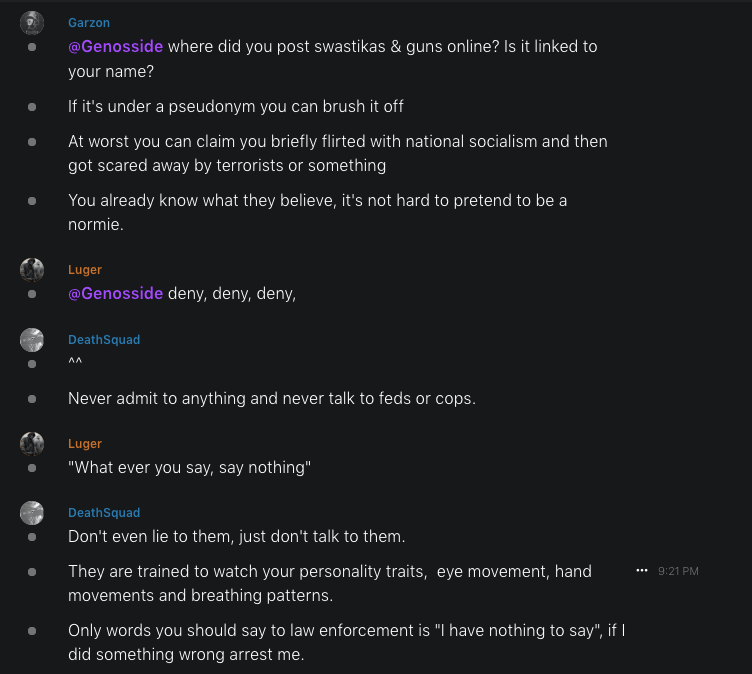
Task: Click the 9:21 PM message timestamp
Action: point(678,571)
